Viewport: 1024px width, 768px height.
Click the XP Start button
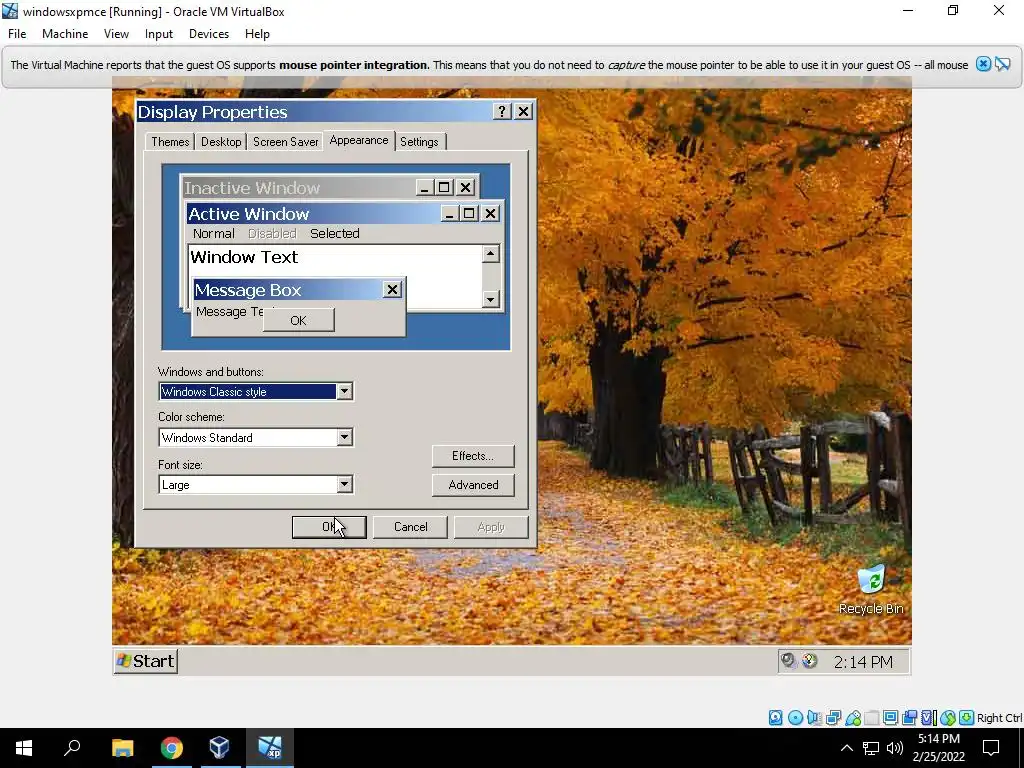[x=146, y=662]
